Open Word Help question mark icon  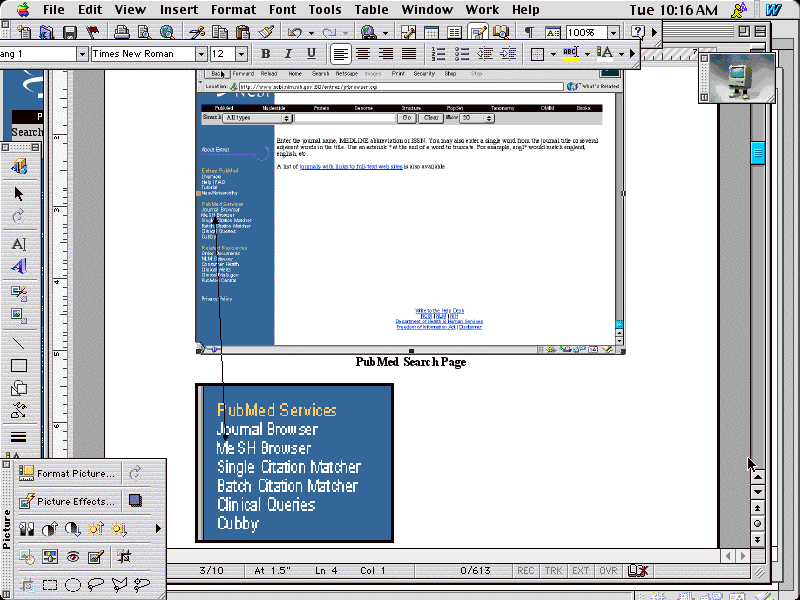tap(638, 33)
